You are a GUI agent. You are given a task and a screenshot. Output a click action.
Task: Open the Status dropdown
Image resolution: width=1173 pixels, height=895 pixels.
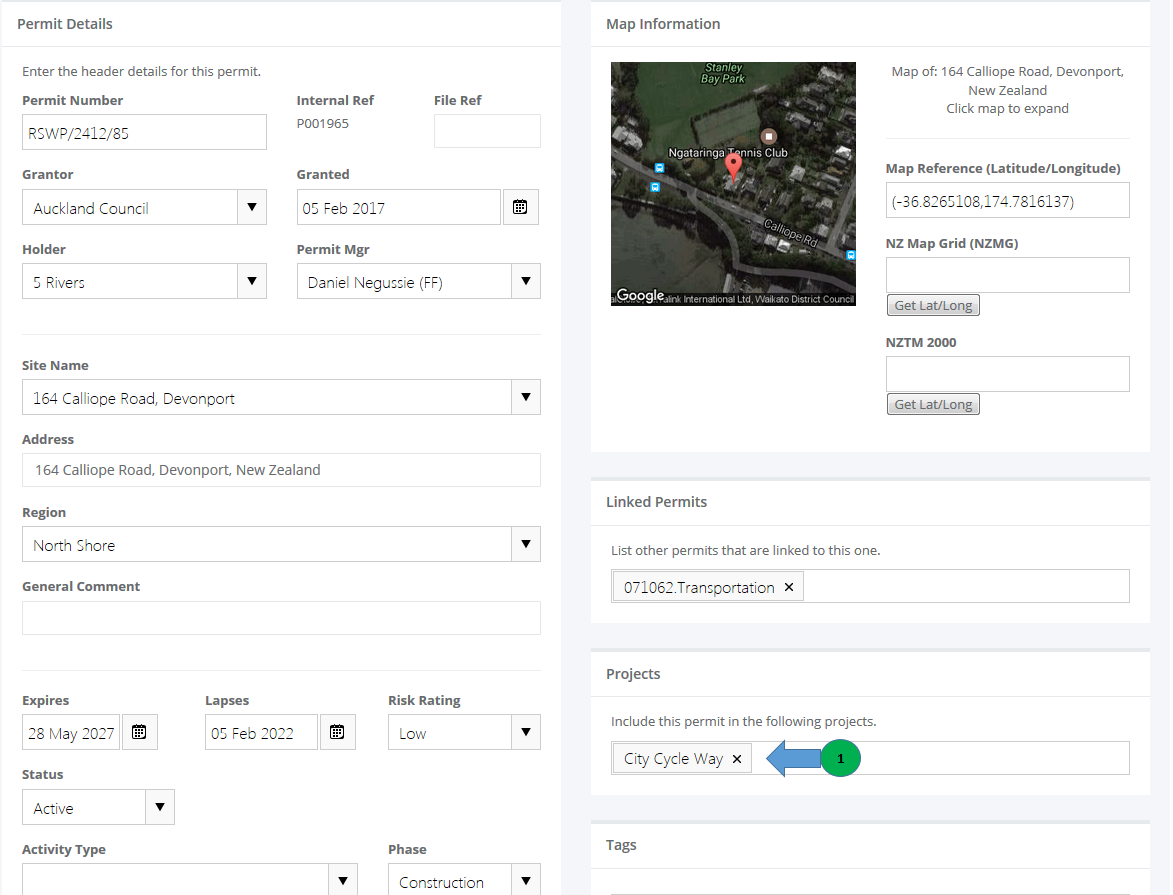coord(159,807)
